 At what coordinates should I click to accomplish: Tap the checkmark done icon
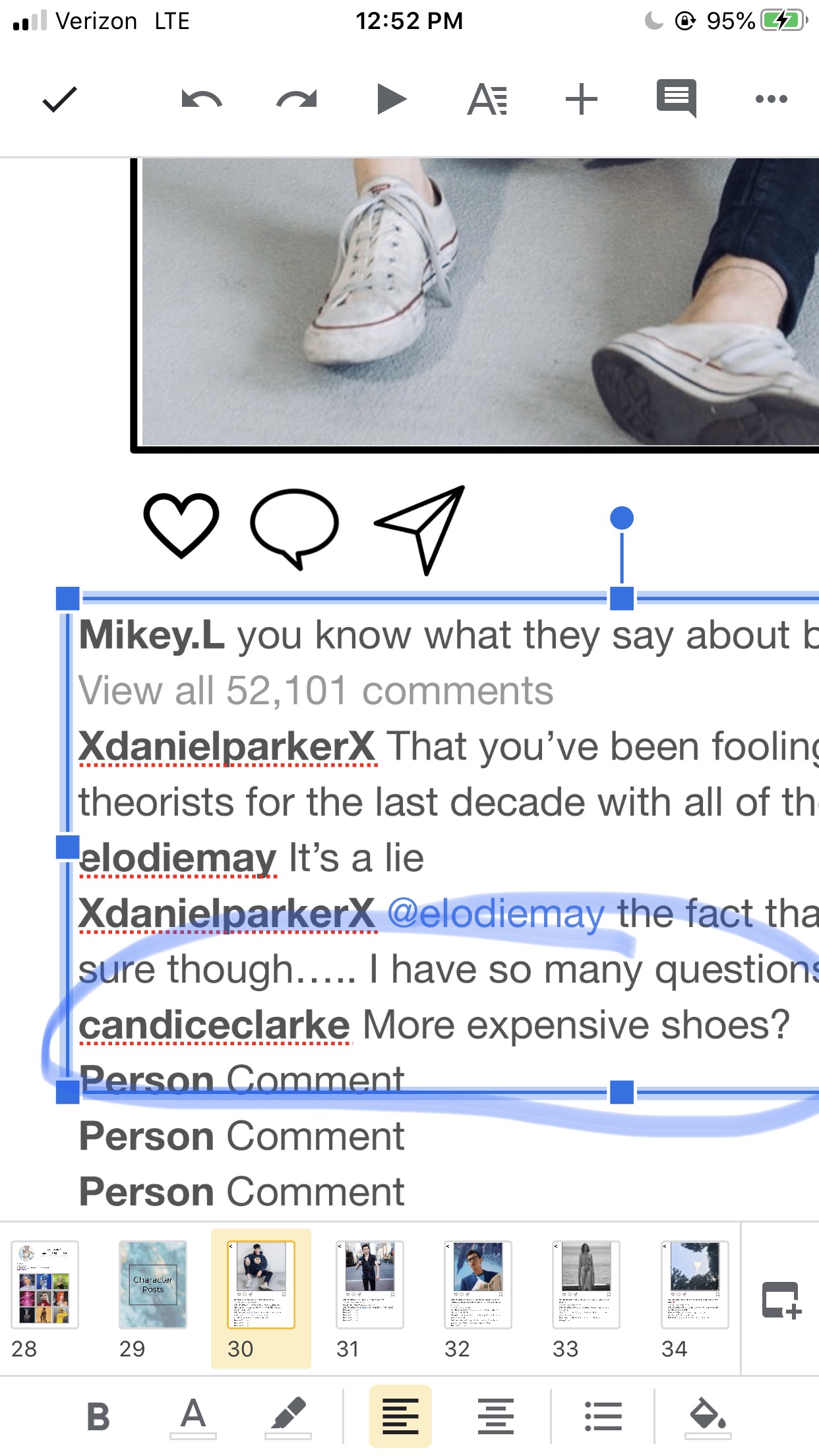click(60, 100)
